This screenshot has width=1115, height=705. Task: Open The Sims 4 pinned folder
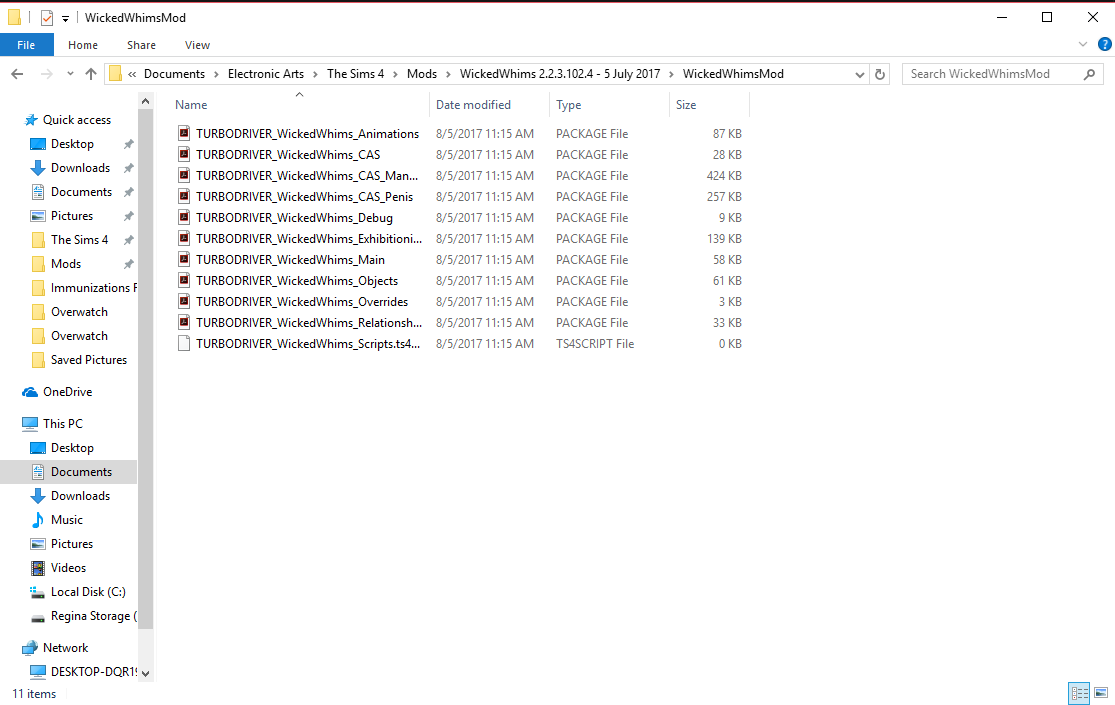[x=79, y=240]
